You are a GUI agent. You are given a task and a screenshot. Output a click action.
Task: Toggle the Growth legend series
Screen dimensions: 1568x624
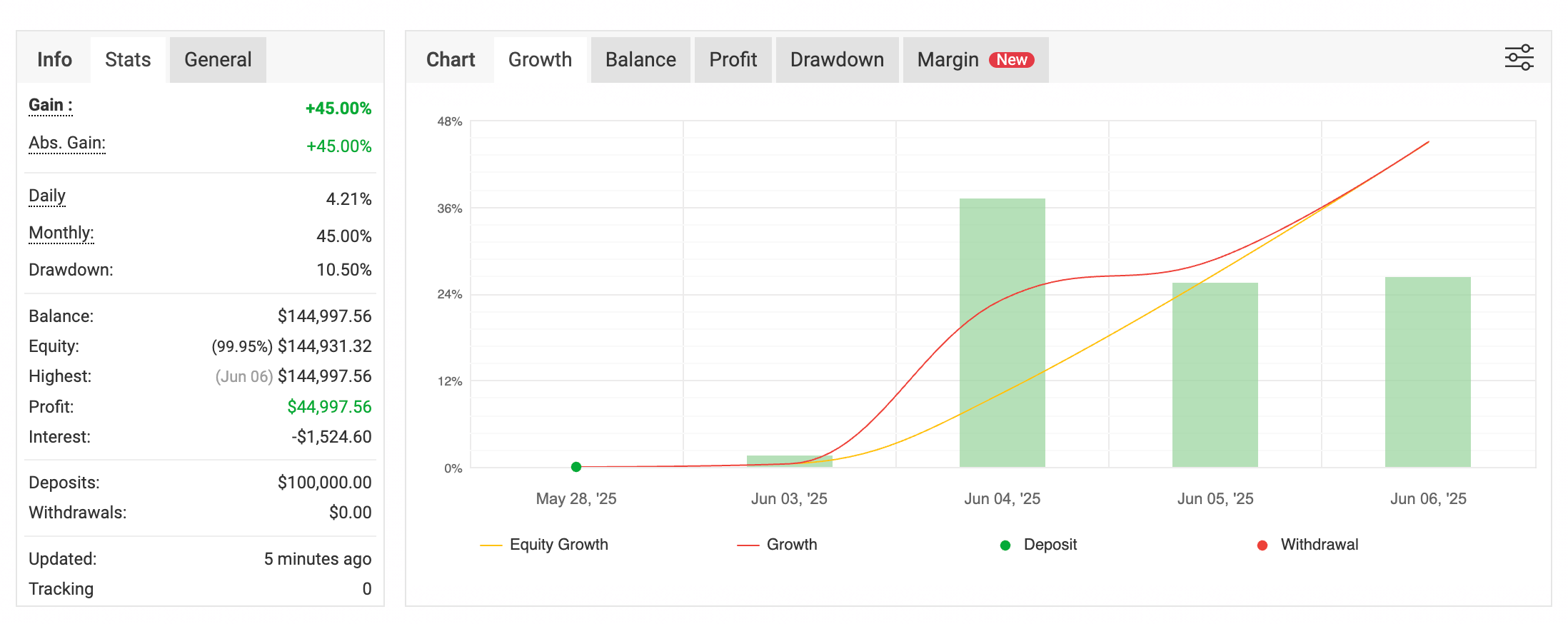(x=778, y=545)
